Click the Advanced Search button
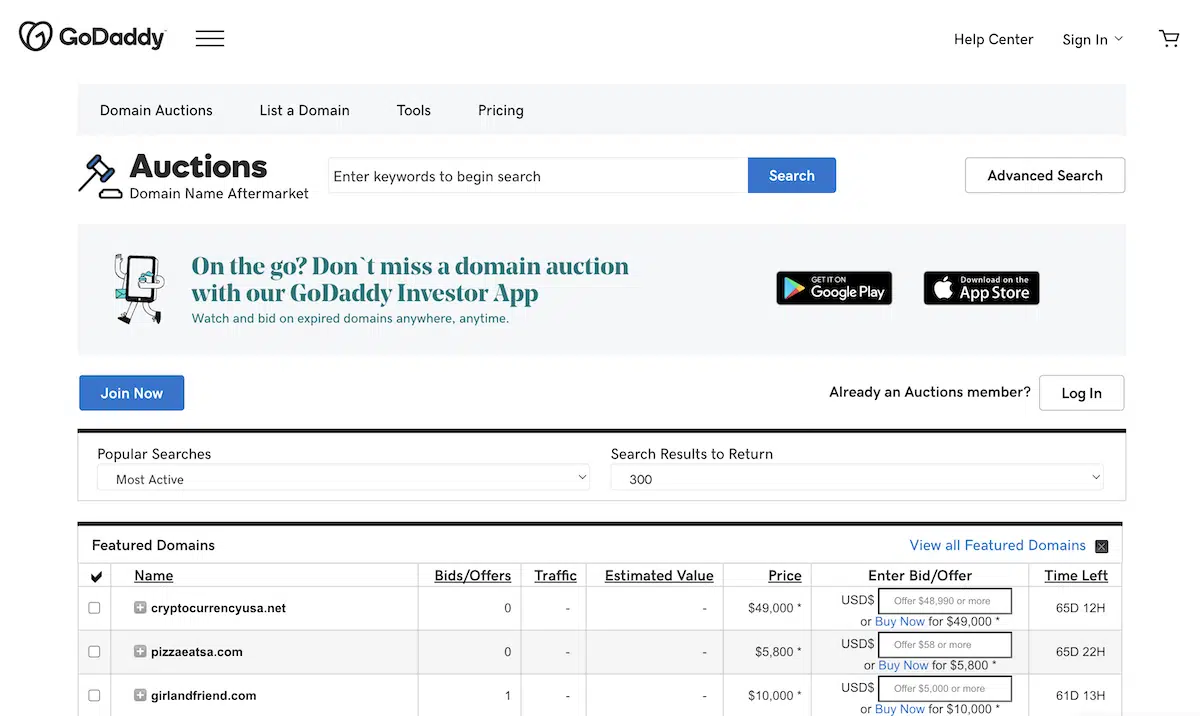The width and height of the screenshot is (1200, 716). pyautogui.click(x=1045, y=175)
